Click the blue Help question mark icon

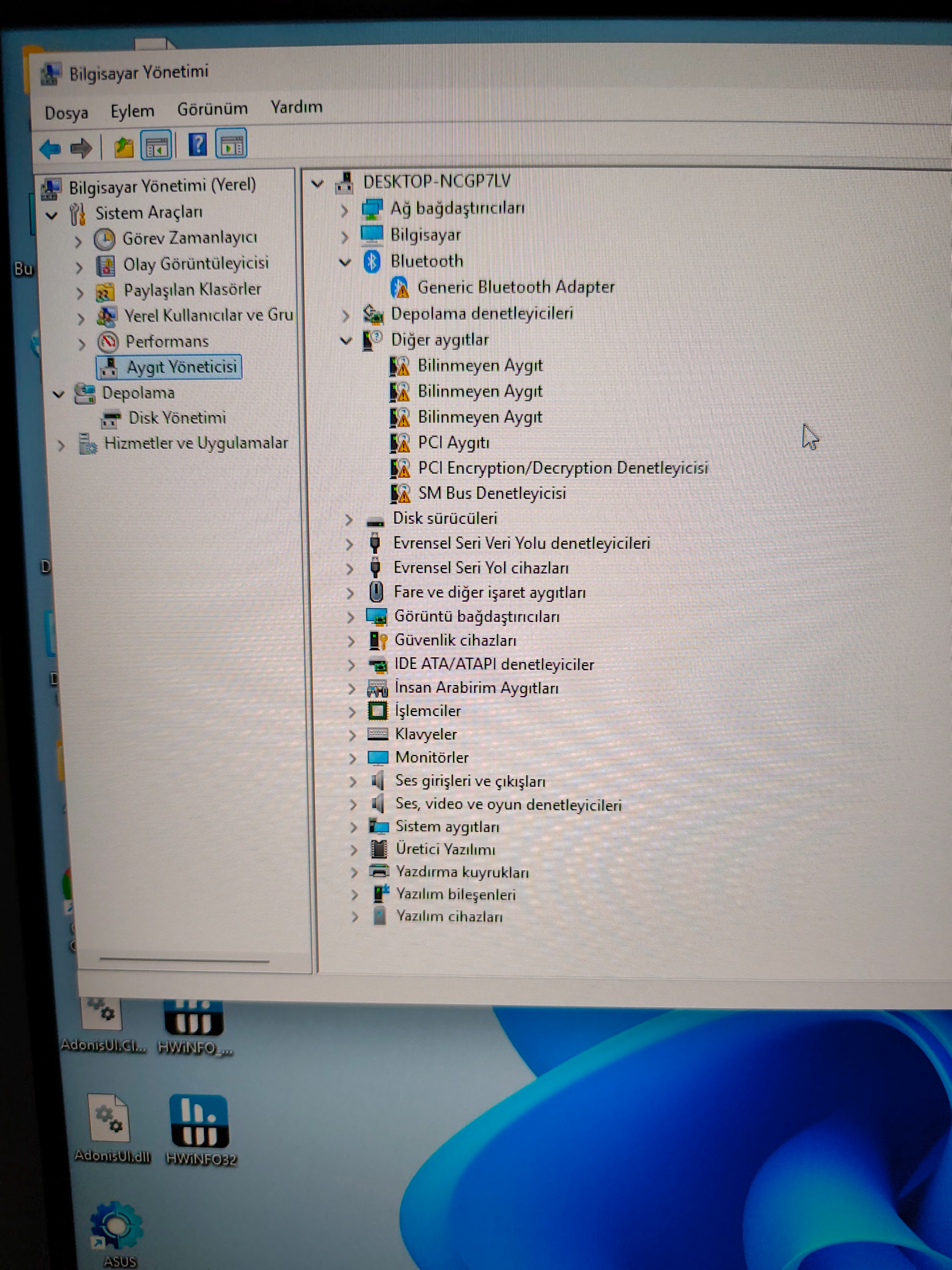point(197,145)
